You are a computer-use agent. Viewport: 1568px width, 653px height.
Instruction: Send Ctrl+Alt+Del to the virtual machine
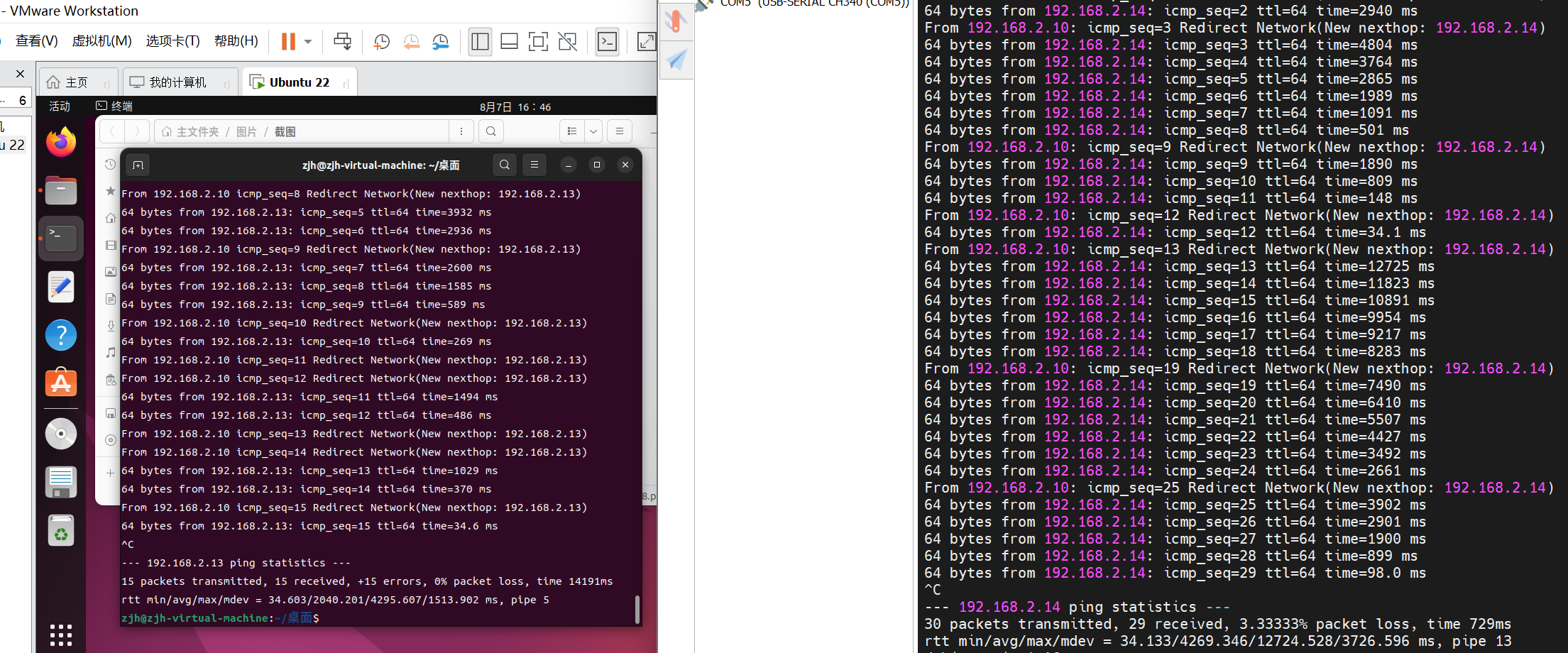342,41
